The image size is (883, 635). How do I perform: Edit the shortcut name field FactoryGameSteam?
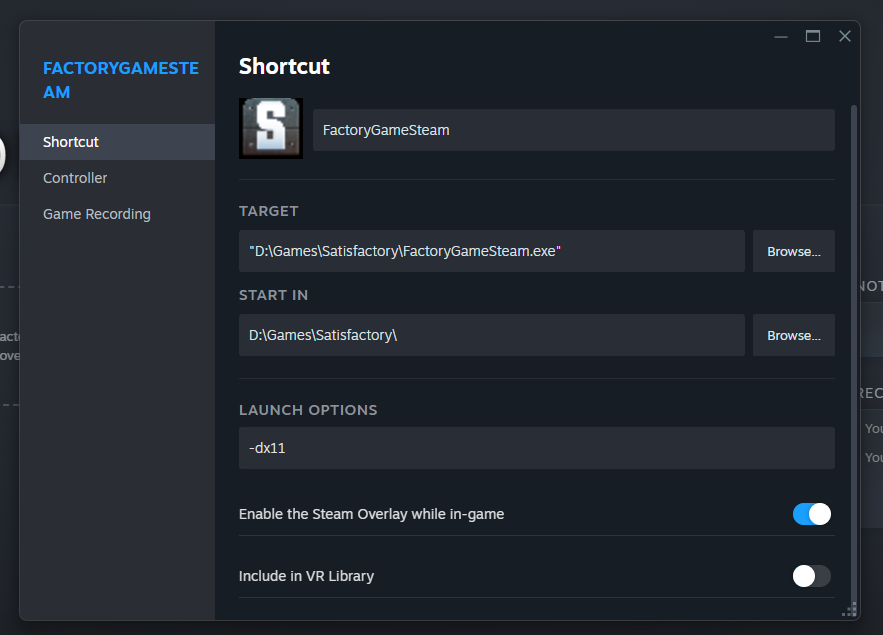[573, 130]
